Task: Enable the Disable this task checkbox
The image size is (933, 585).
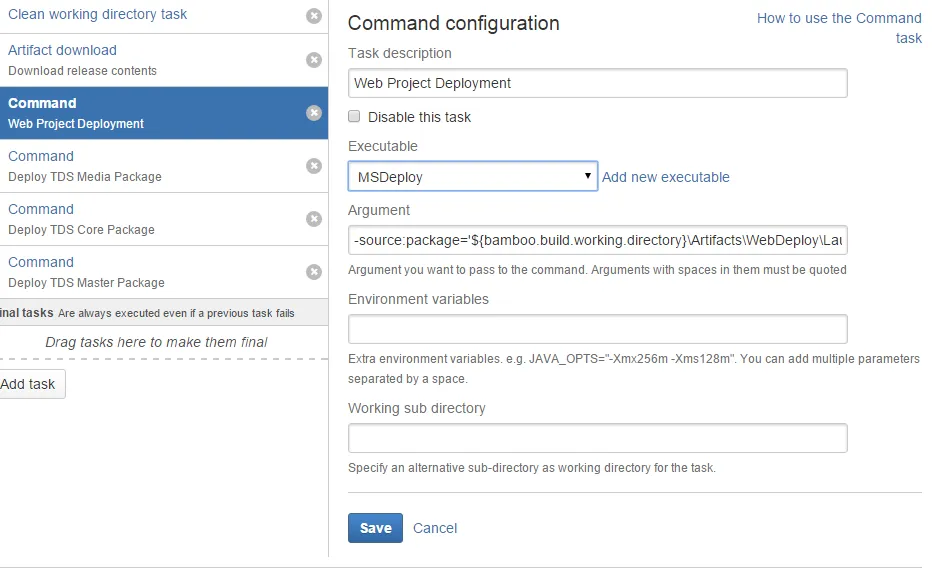Action: (x=354, y=117)
